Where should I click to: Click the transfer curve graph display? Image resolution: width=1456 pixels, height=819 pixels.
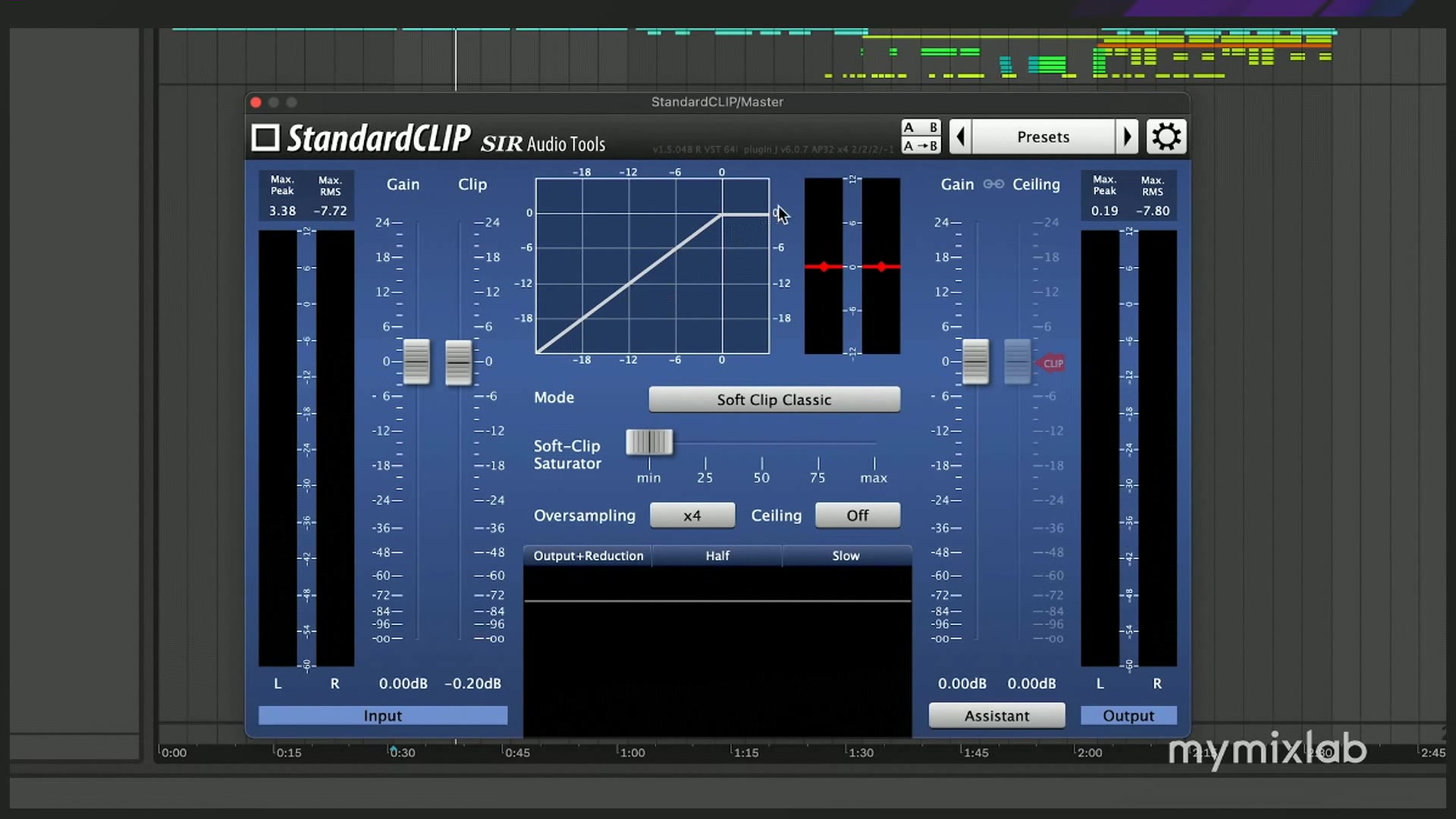point(652,266)
